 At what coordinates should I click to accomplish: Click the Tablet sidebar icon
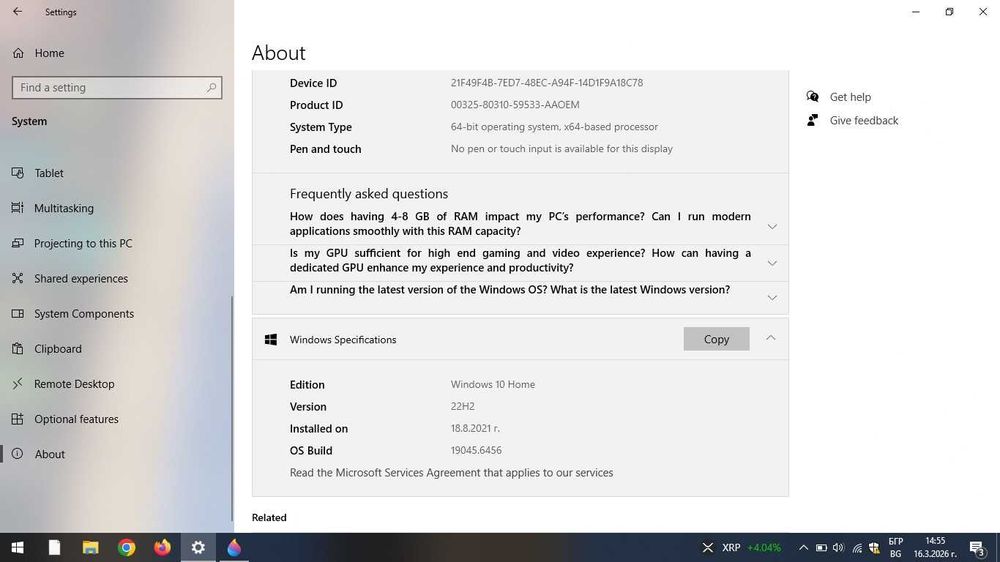(x=18, y=173)
